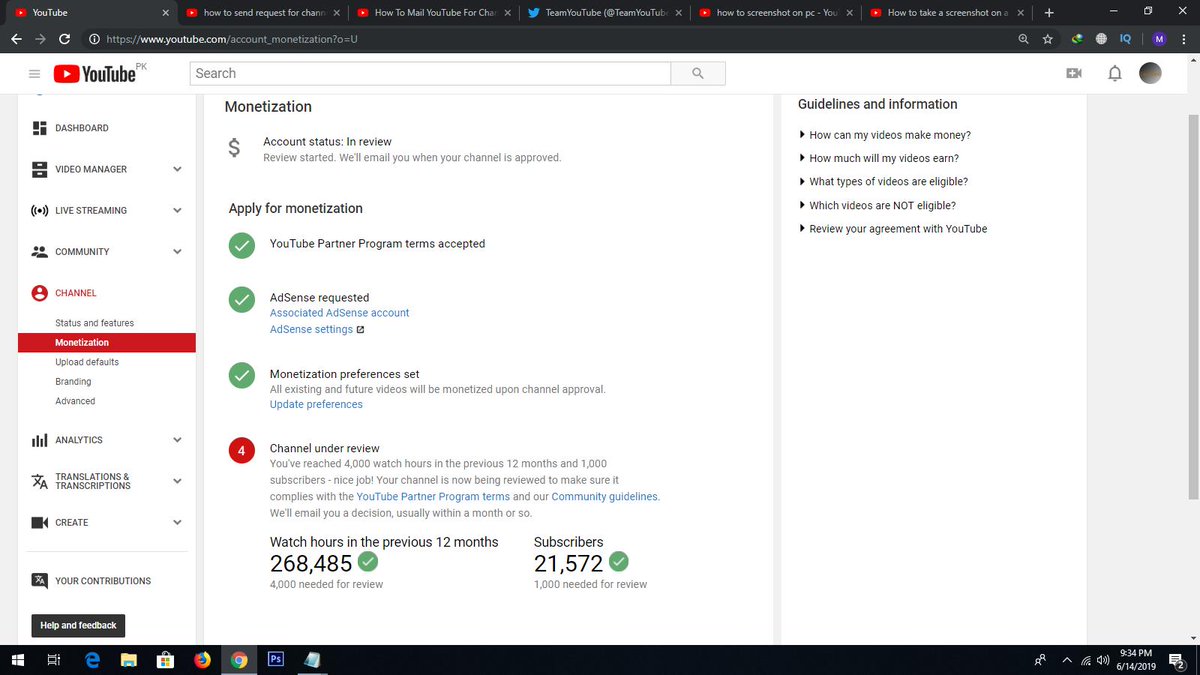The height and width of the screenshot is (675, 1200).
Task: Open the Windows action center notifications
Action: point(1177,661)
